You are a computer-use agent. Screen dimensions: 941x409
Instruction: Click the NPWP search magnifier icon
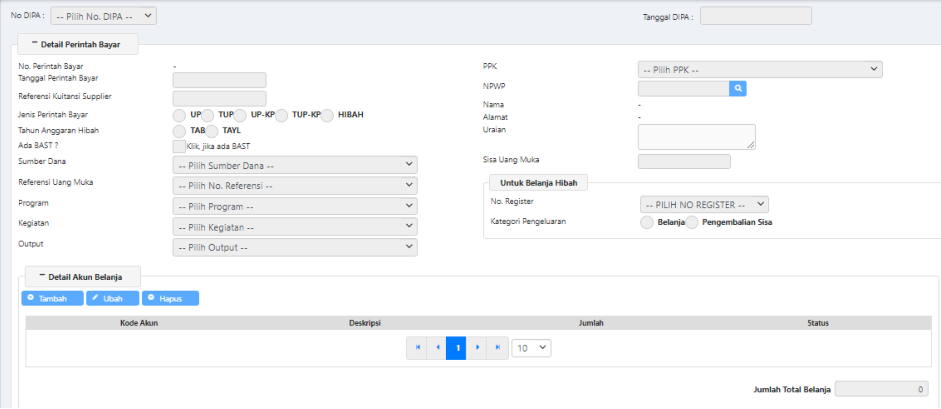coord(738,88)
